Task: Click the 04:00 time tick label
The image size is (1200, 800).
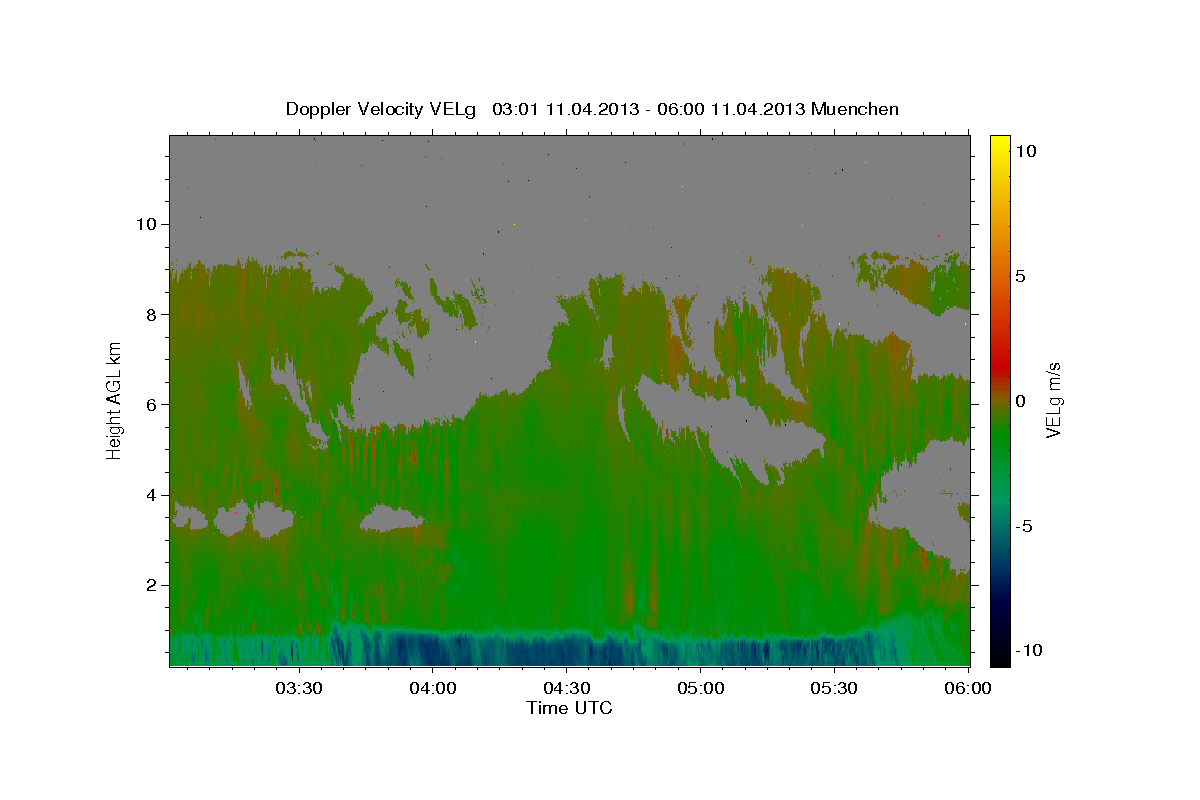Action: click(433, 688)
